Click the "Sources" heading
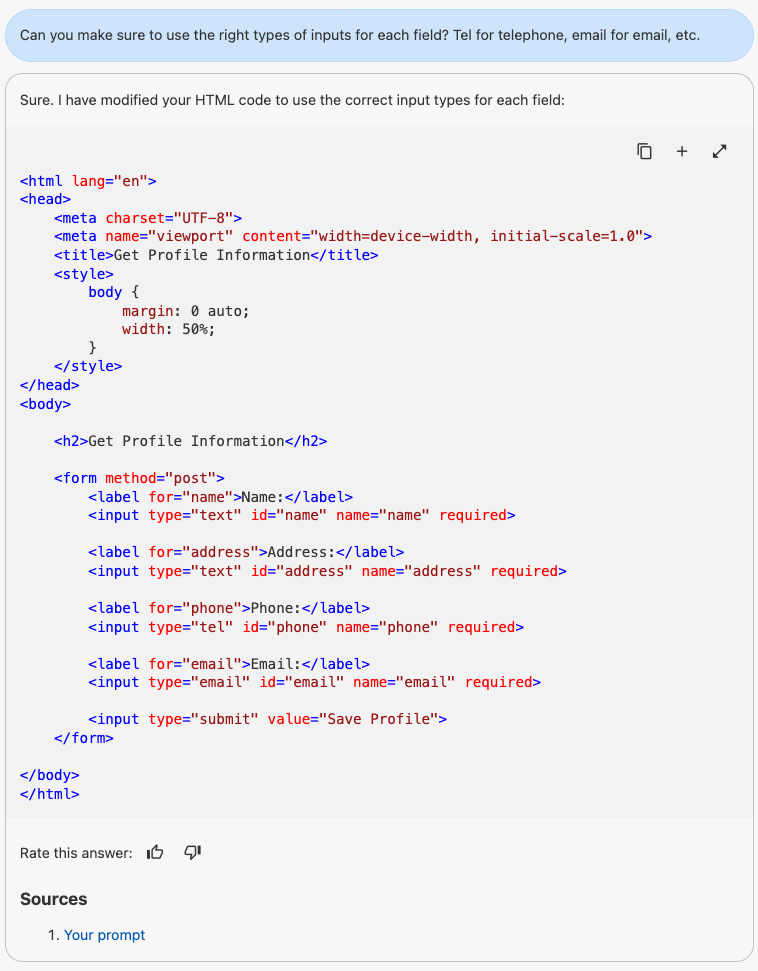 tap(54, 899)
